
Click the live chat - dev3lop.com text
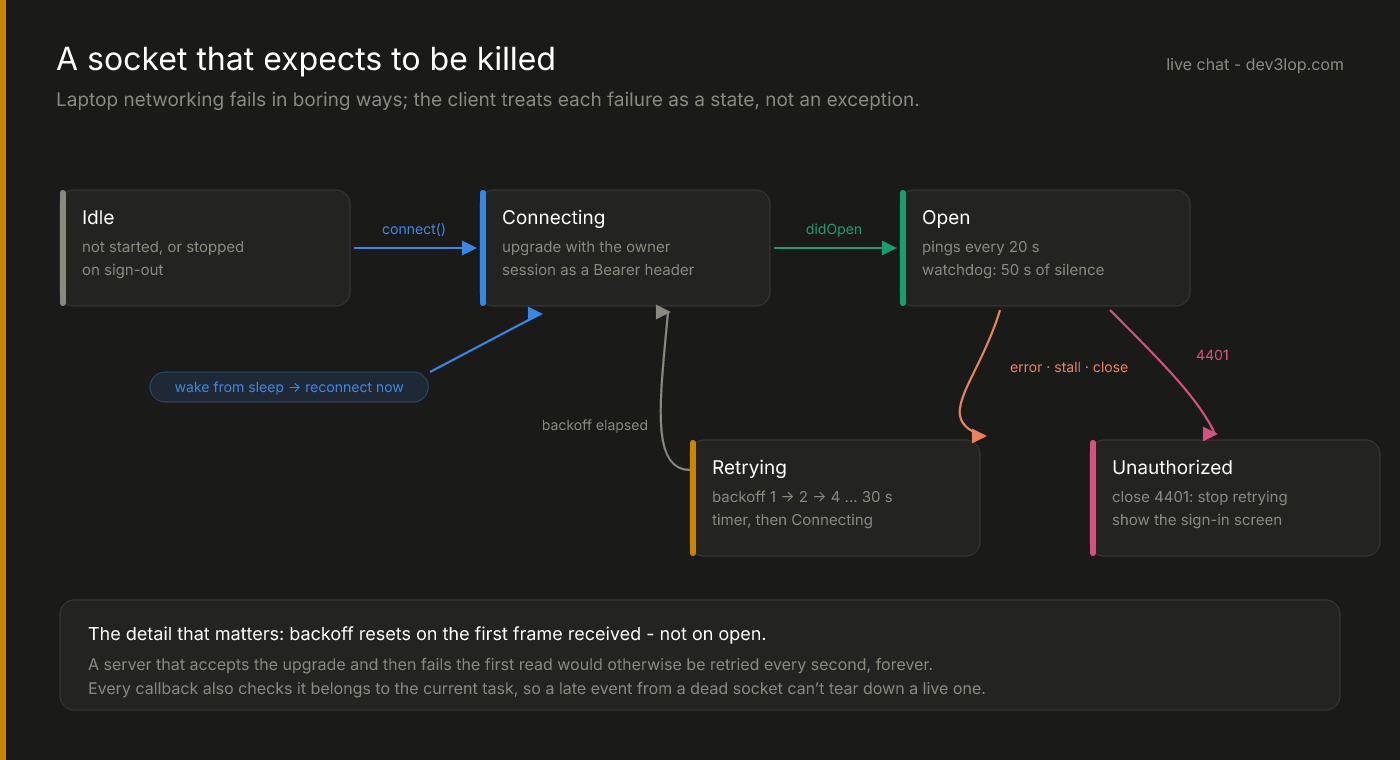1255,64
